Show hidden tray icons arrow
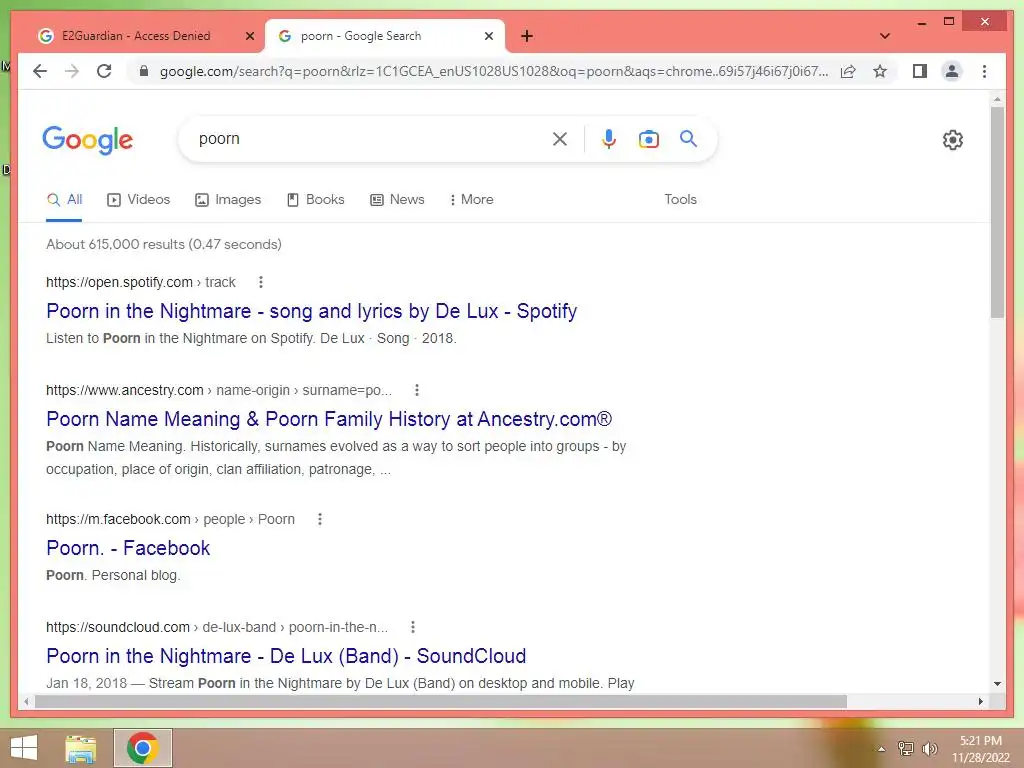Screen dimensions: 1024x768 [x=881, y=749]
